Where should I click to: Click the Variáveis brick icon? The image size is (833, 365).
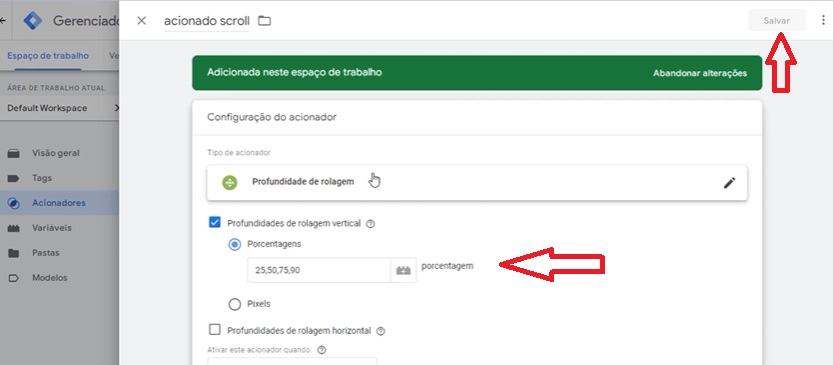pyautogui.click(x=14, y=228)
